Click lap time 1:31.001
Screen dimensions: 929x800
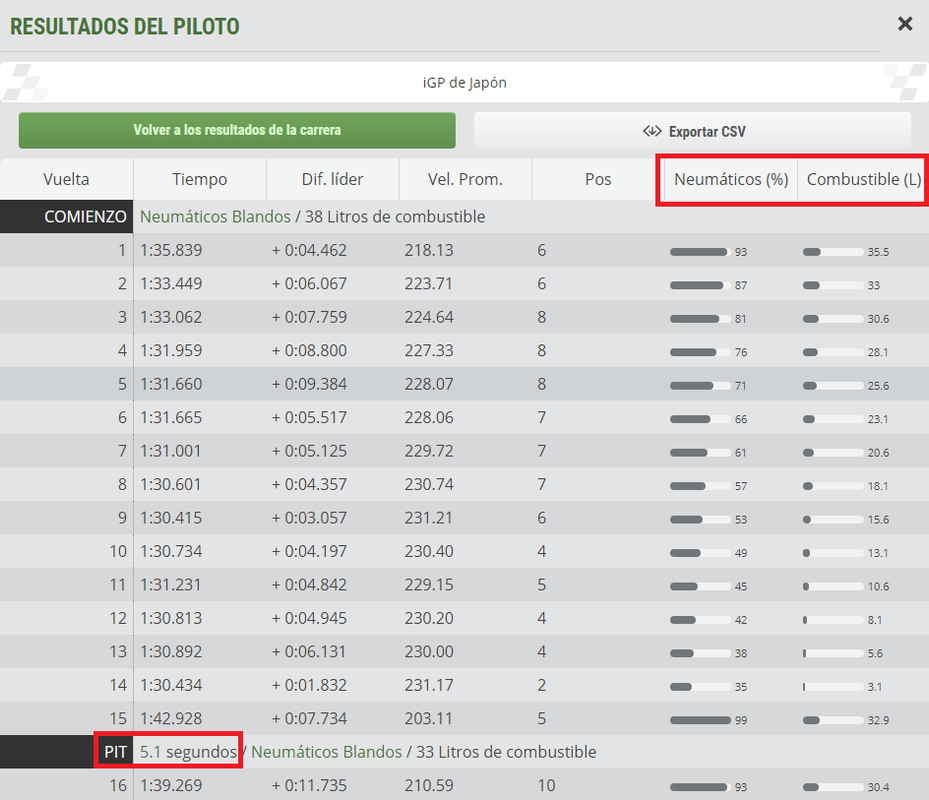point(171,451)
